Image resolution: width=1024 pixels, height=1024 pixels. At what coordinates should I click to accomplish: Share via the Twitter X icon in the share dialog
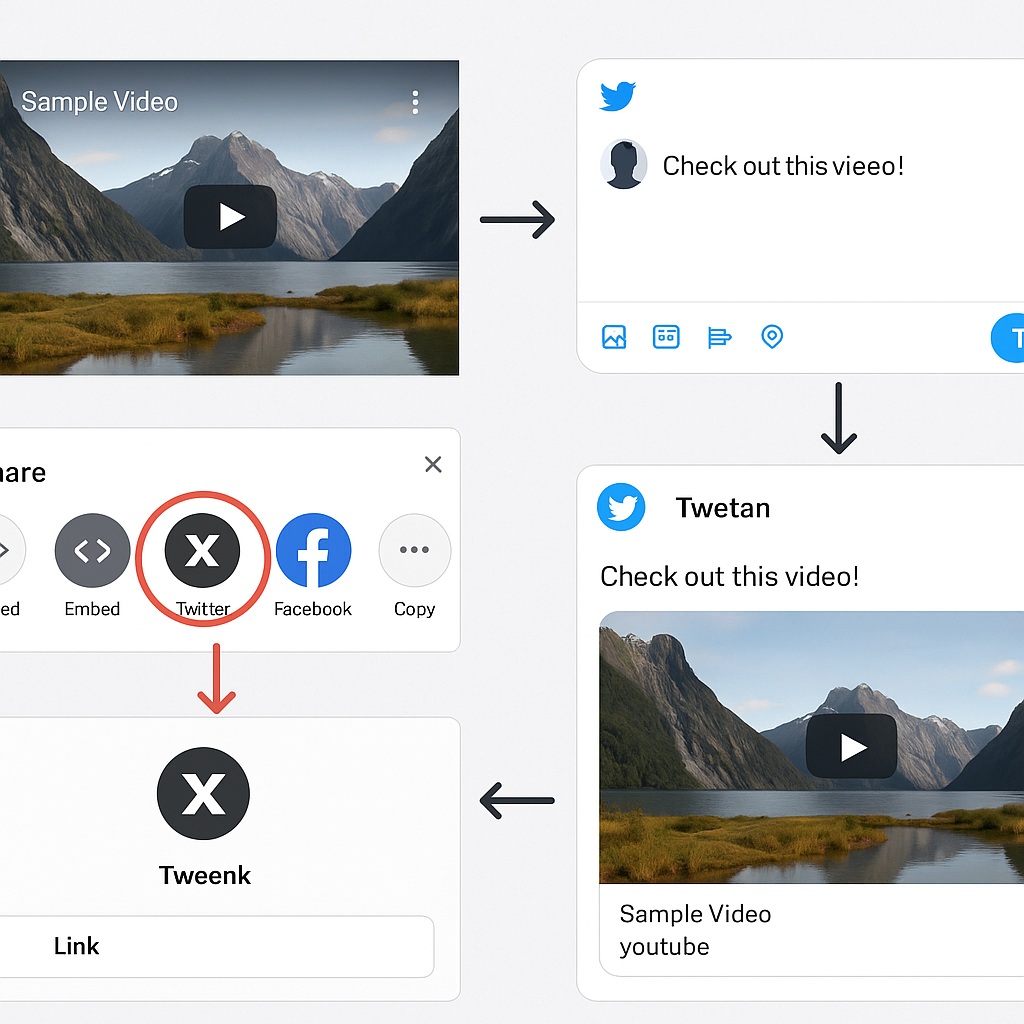click(202, 551)
